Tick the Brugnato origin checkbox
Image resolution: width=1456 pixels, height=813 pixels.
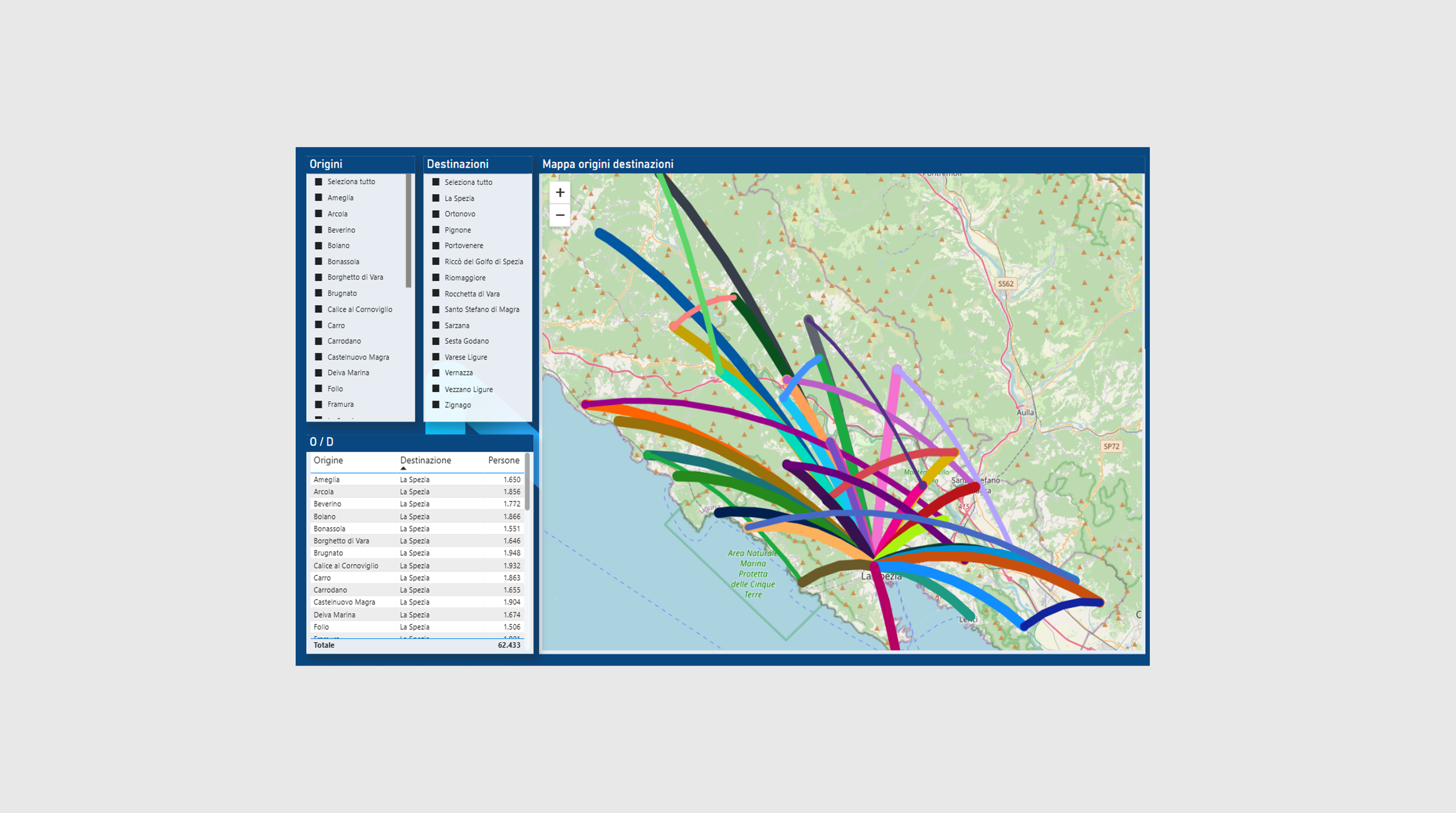click(319, 294)
